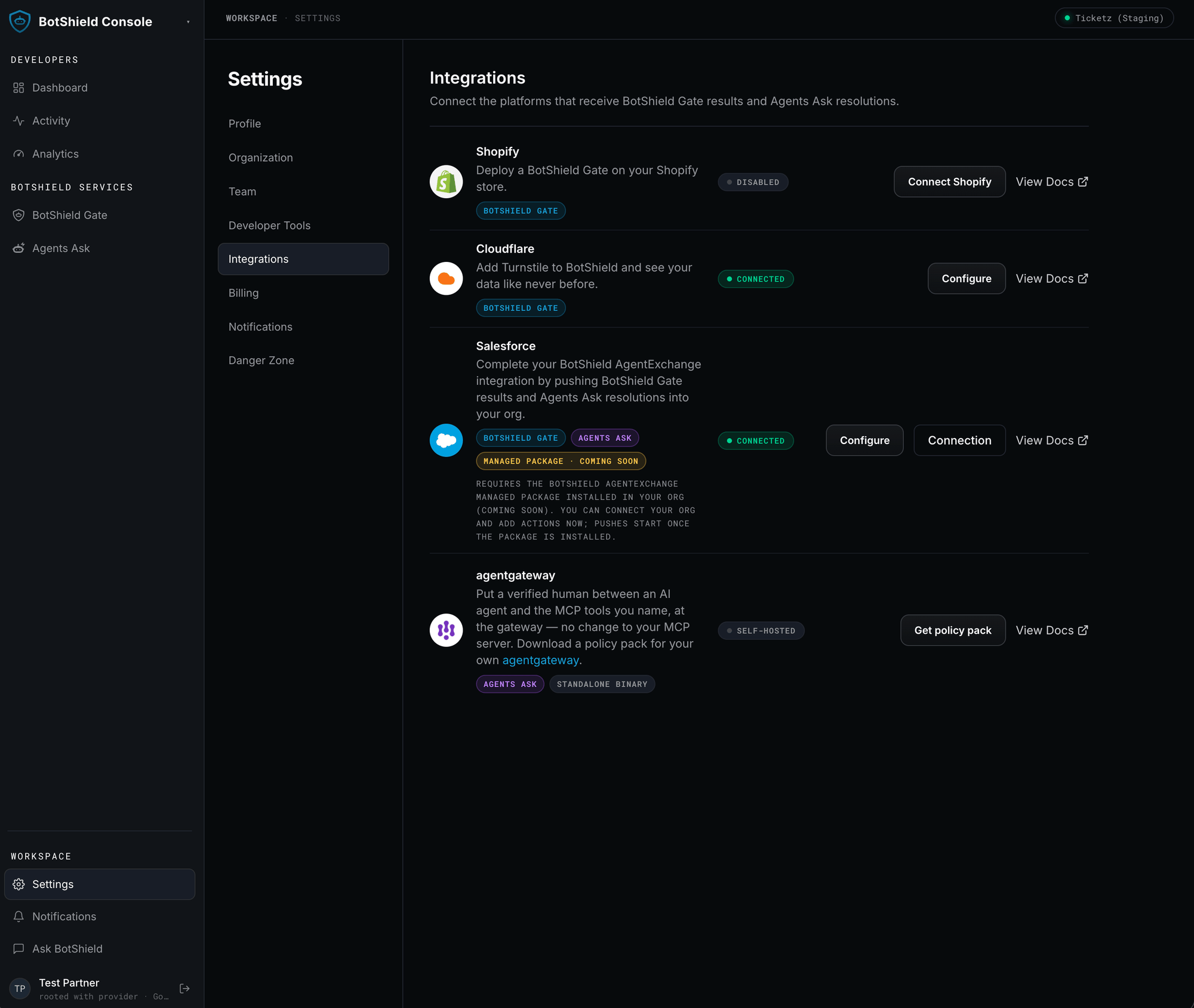Click the WORKSPACE breadcrumb

pos(251,19)
